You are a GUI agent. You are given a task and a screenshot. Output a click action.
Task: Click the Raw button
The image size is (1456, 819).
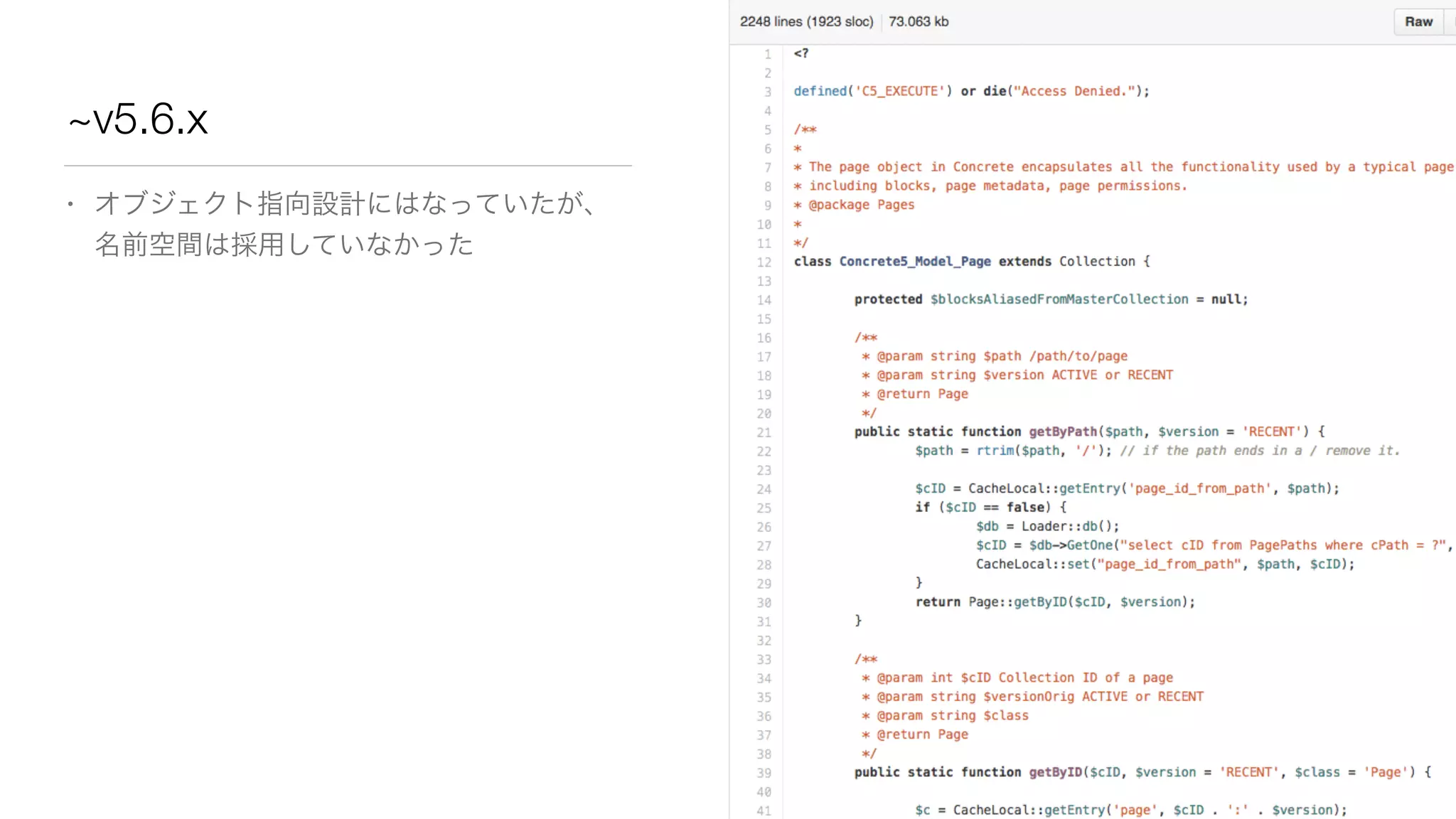point(1418,21)
